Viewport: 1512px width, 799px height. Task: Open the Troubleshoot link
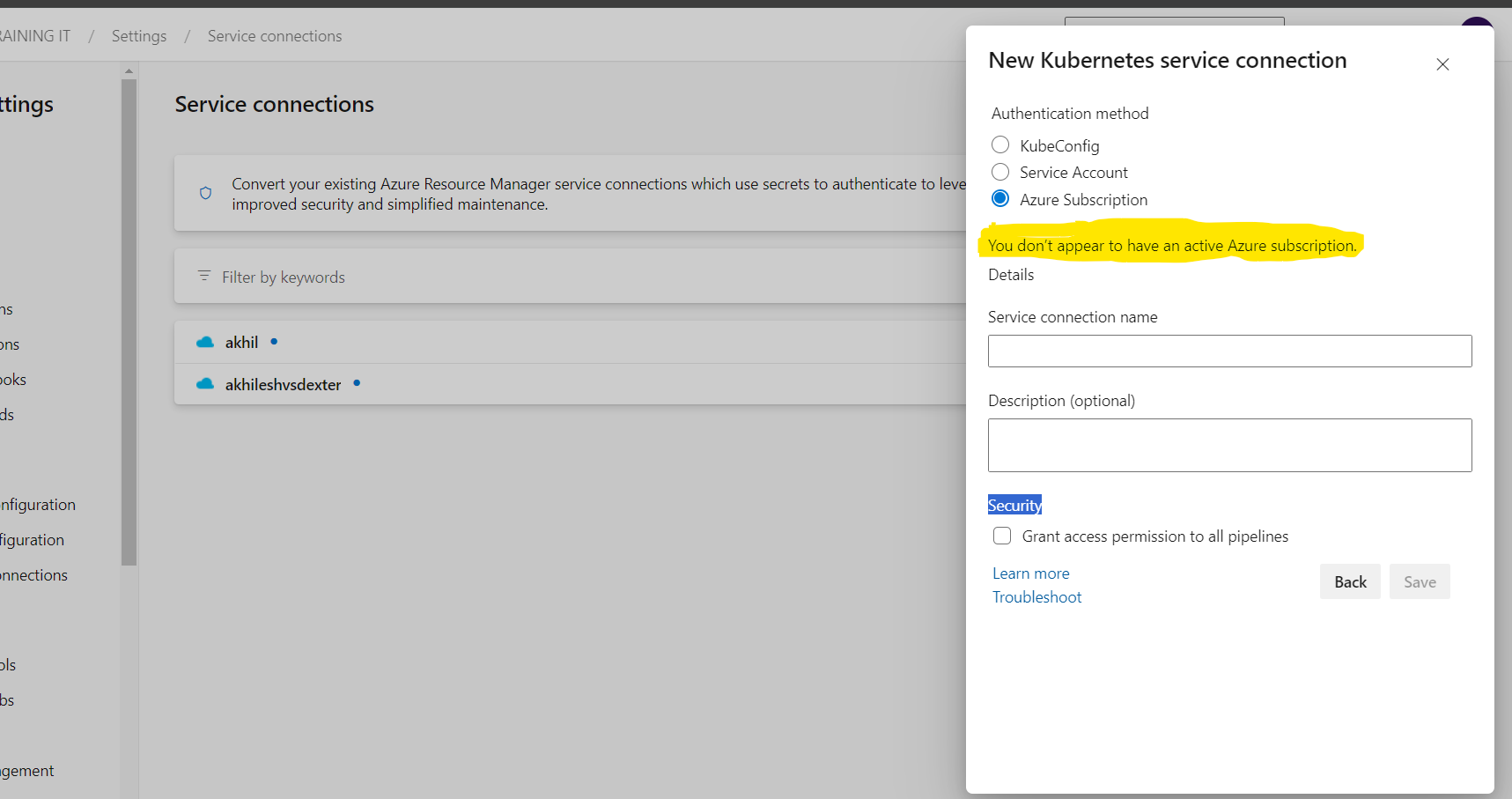pos(1036,597)
